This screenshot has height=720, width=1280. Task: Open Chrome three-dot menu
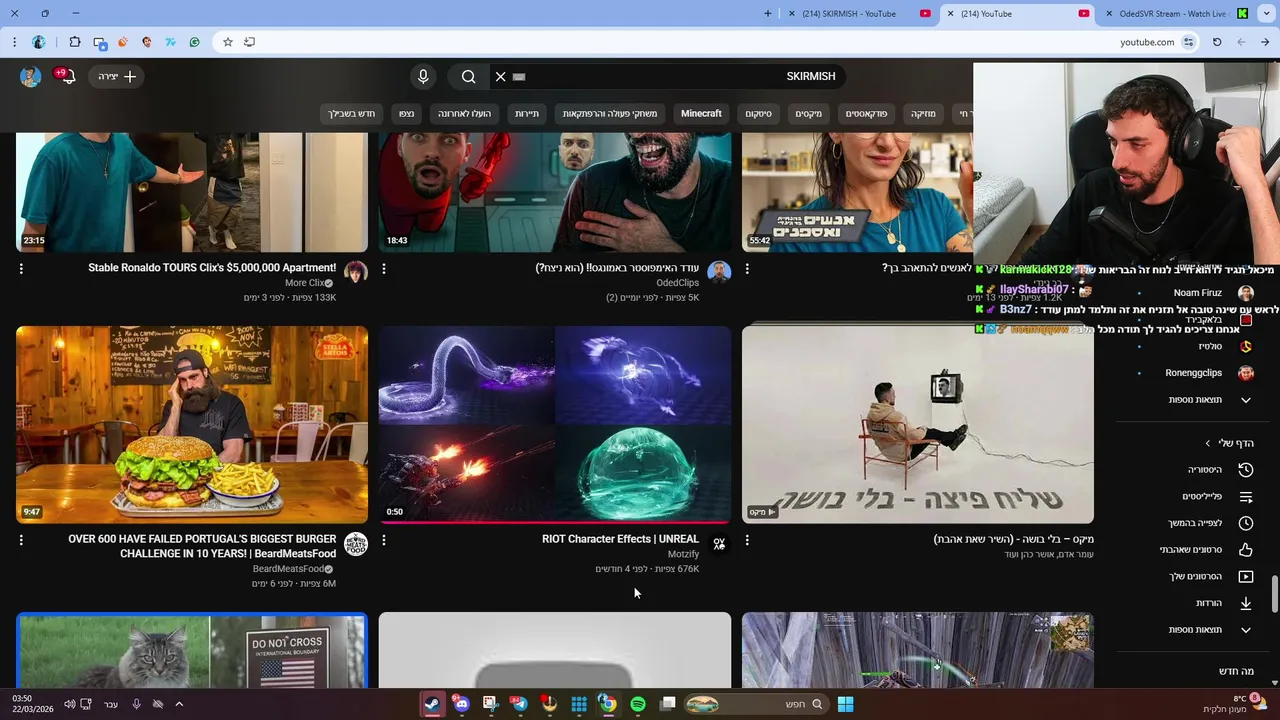pos(14,42)
